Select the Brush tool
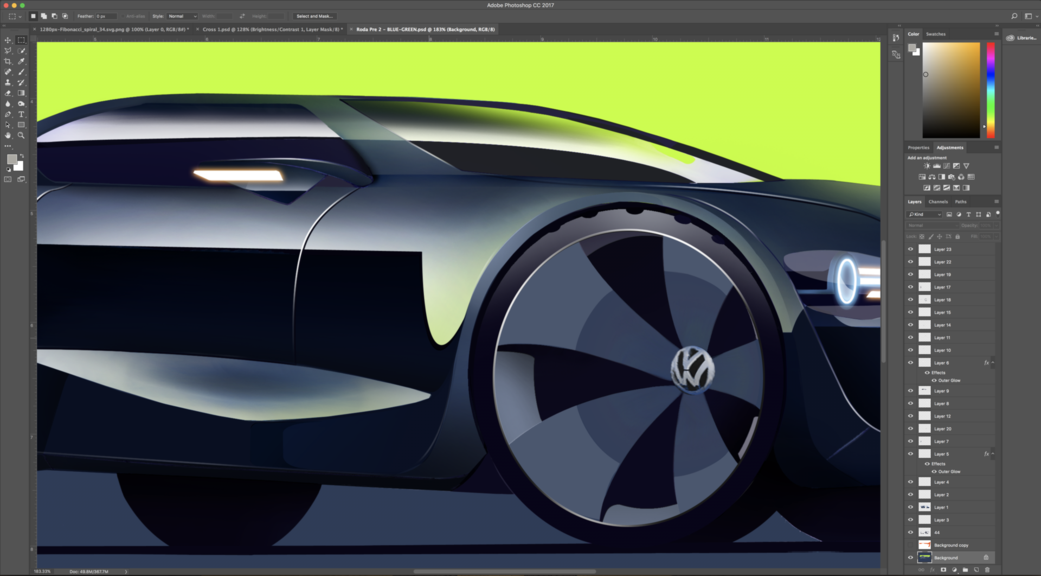 (x=21, y=72)
